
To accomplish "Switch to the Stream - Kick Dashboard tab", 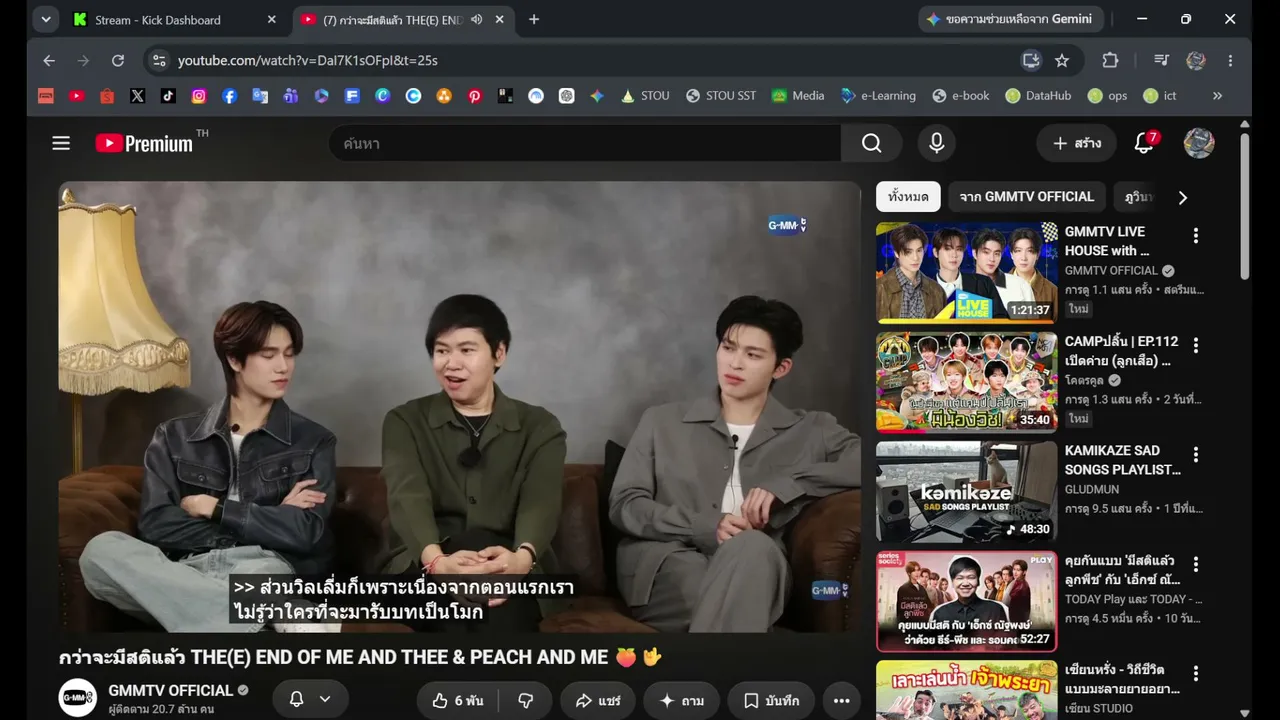I will point(175,20).
